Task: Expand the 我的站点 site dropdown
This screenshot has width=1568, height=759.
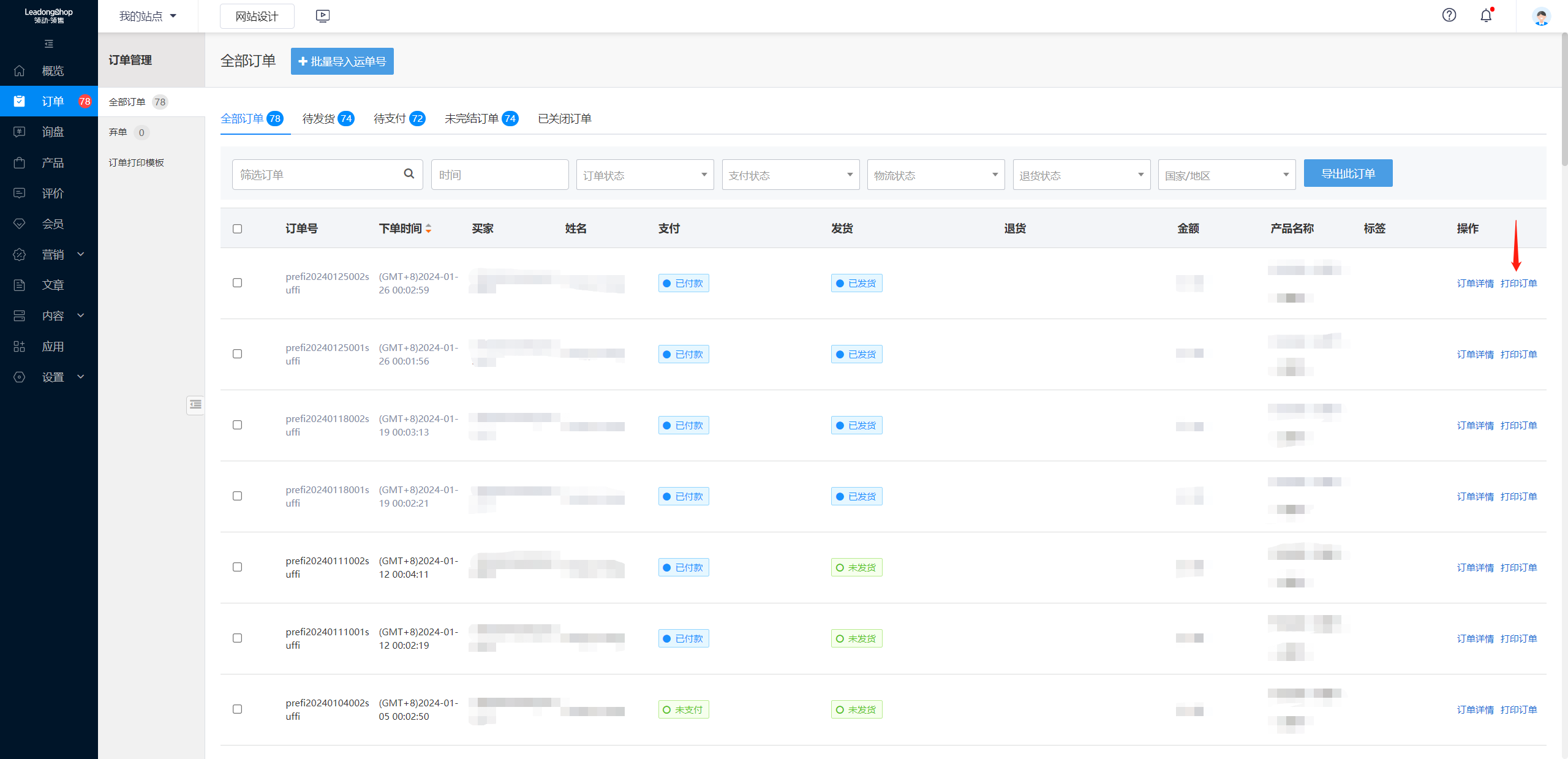Action: pyautogui.click(x=148, y=17)
